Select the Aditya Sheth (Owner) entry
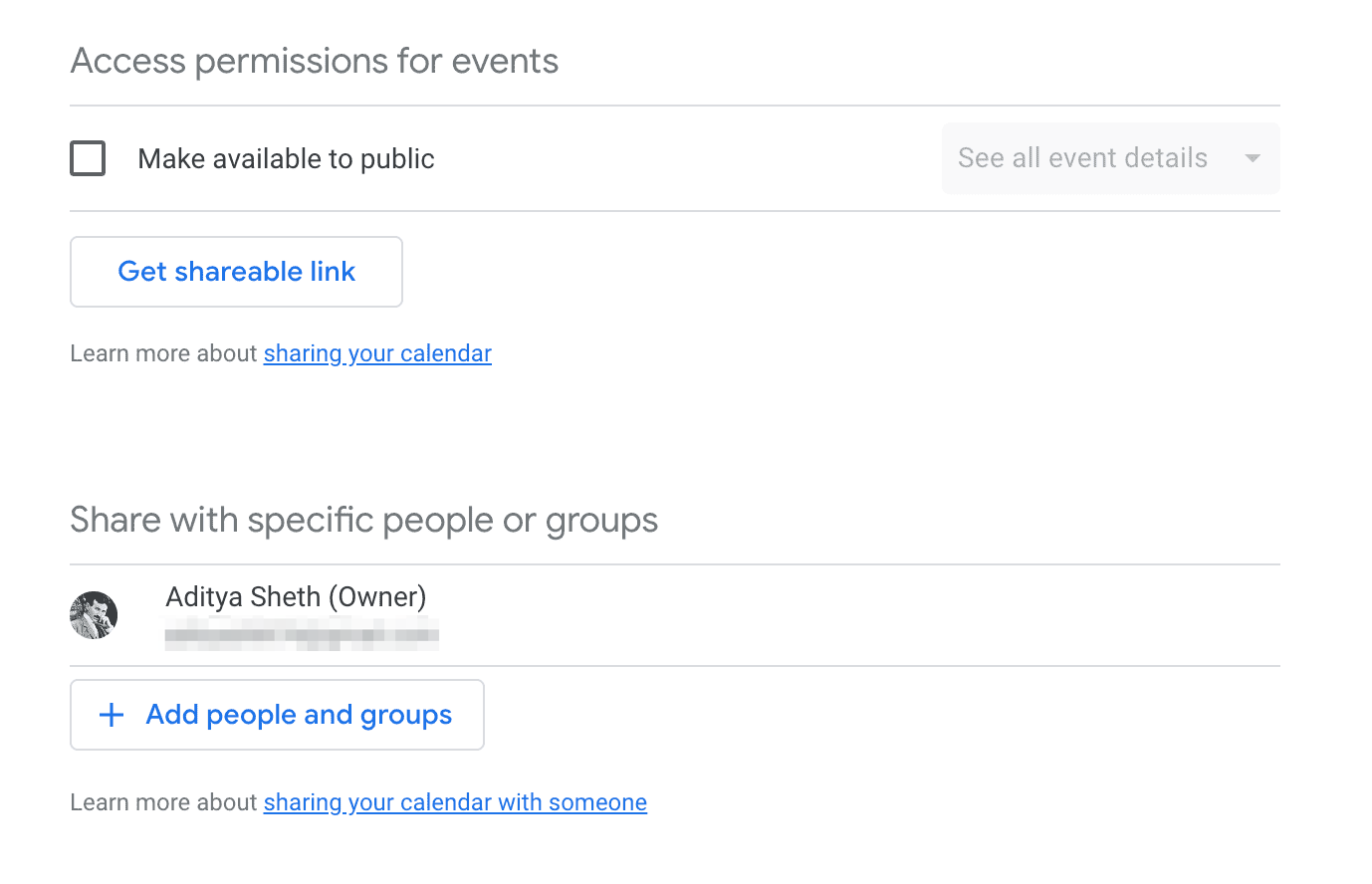Screen dimensions: 1372x884 [296, 596]
